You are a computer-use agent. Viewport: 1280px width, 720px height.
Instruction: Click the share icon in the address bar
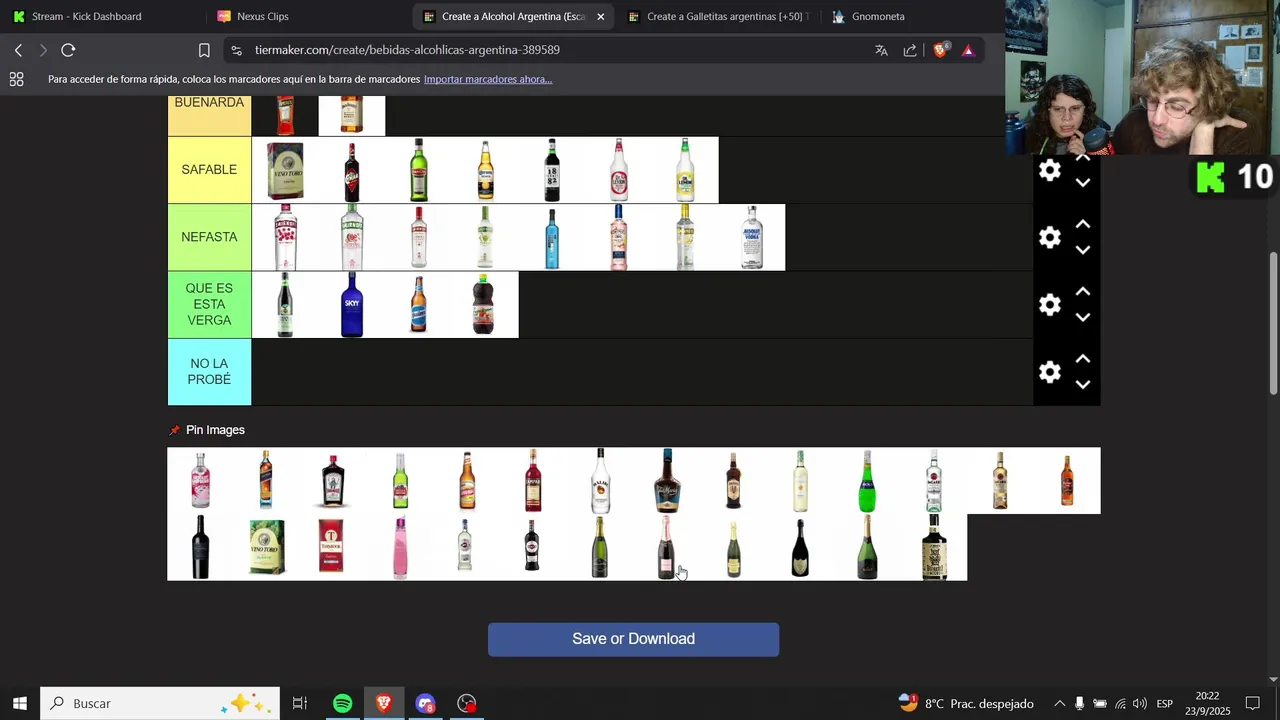tap(910, 50)
